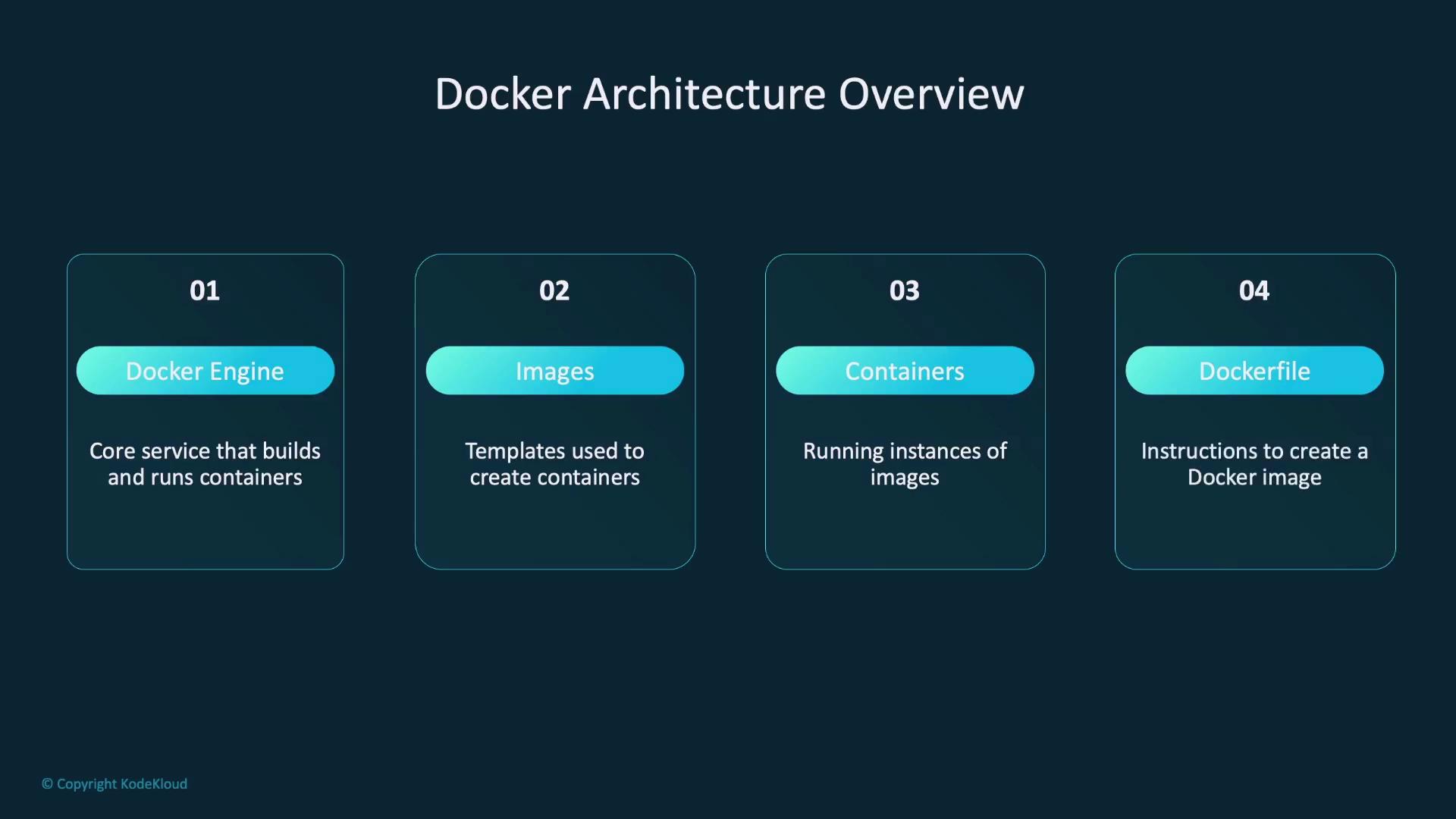The width and height of the screenshot is (1456, 819).
Task: Click the number 02 heading
Action: pos(554,290)
